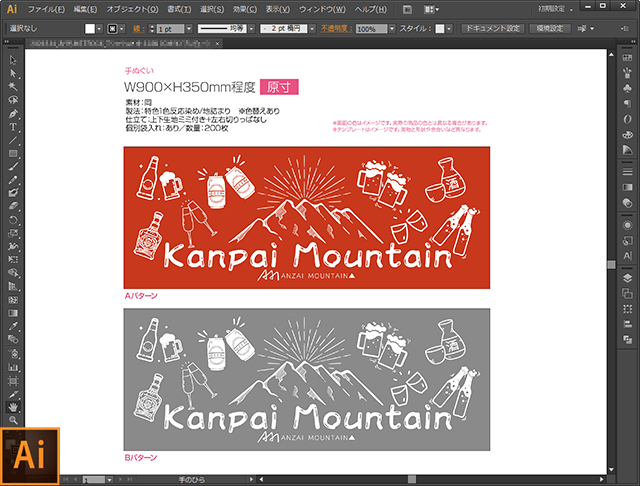Open the ウィンドウ menu
Viewport: 640px width, 486px height.
pos(322,9)
